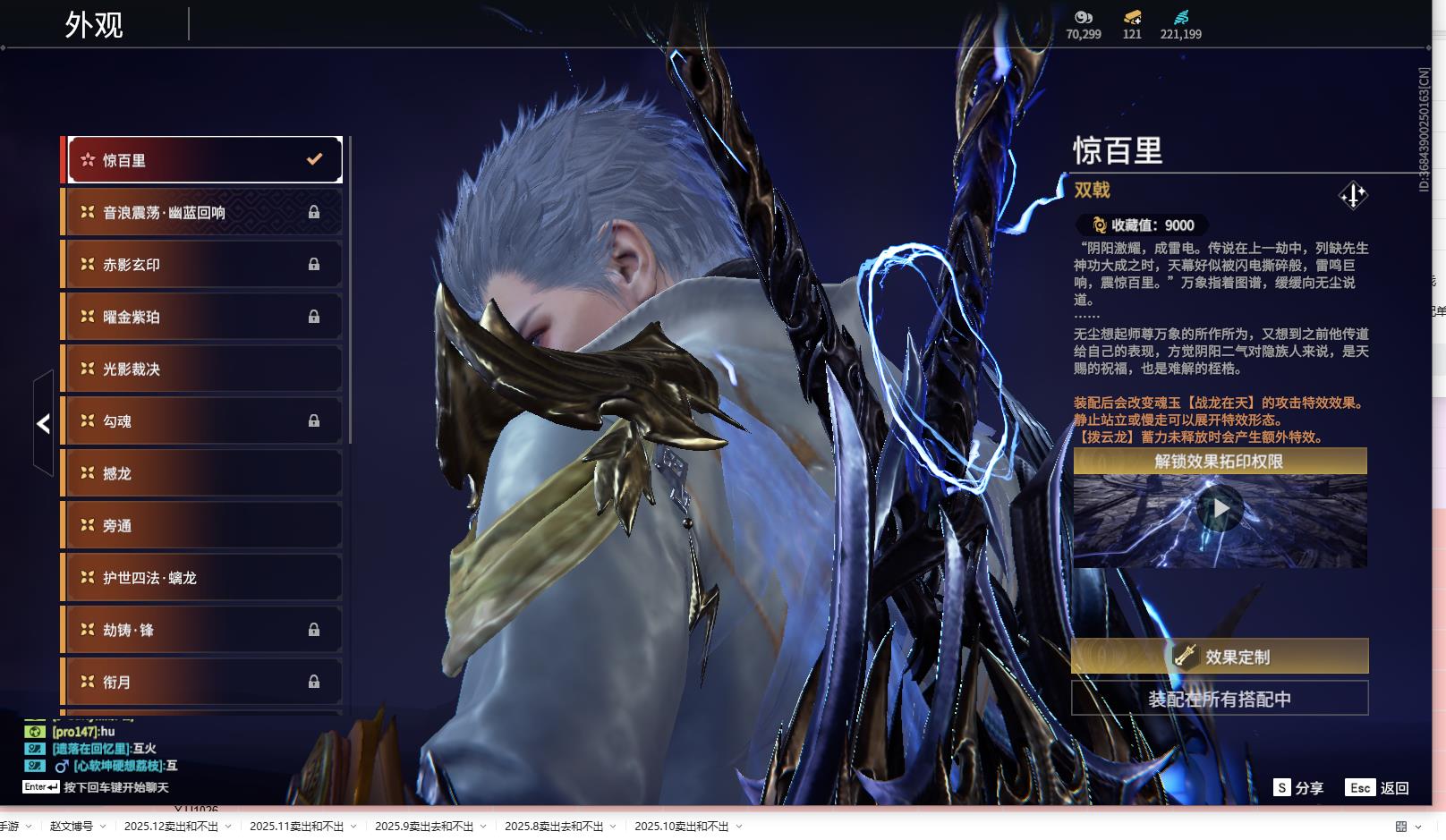Viewport: 1446px width, 840px height.
Task: Switch to the 2025.11卖出和不出 sheet tab
Action: tap(296, 827)
